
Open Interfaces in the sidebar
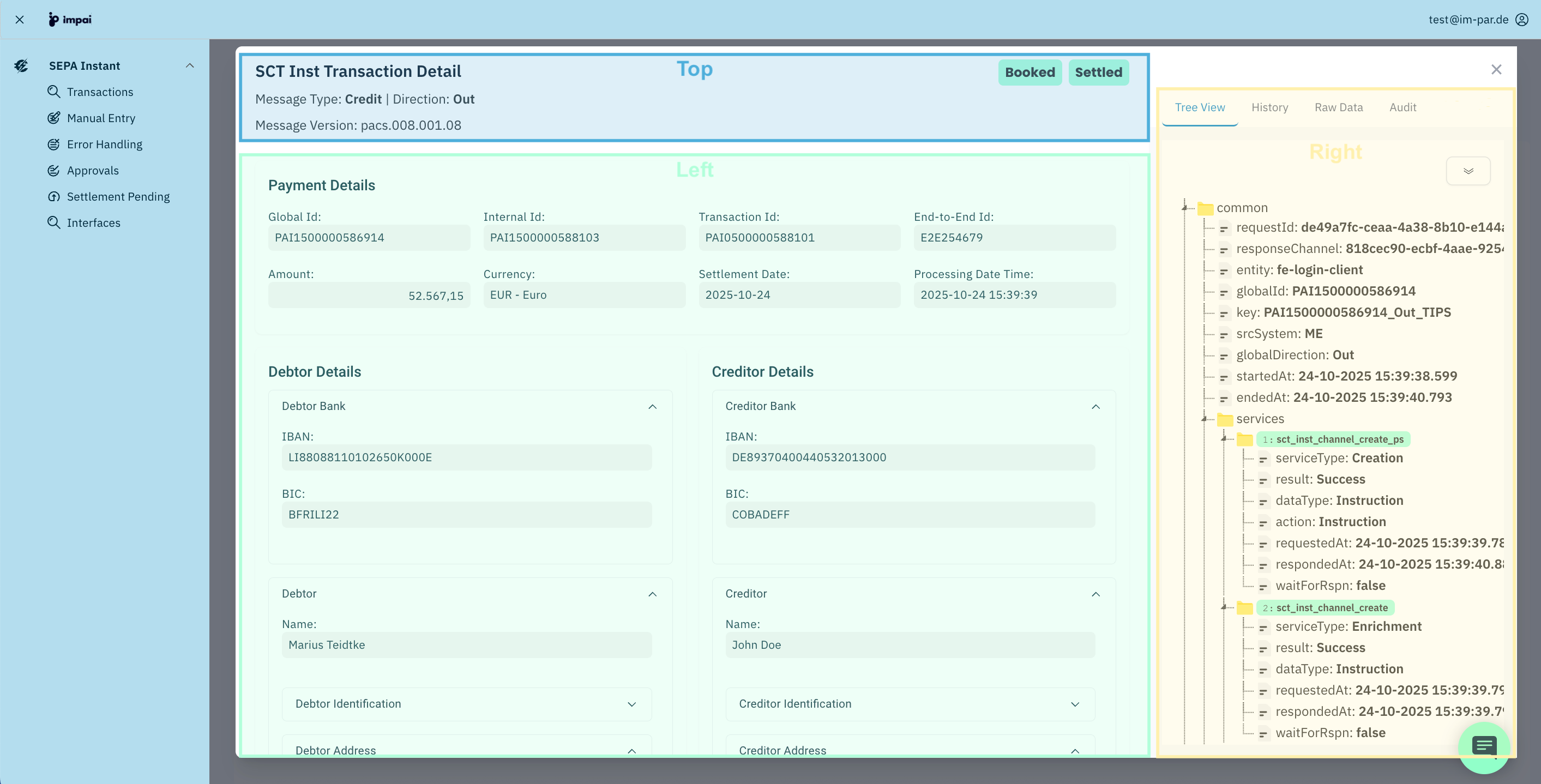94,222
